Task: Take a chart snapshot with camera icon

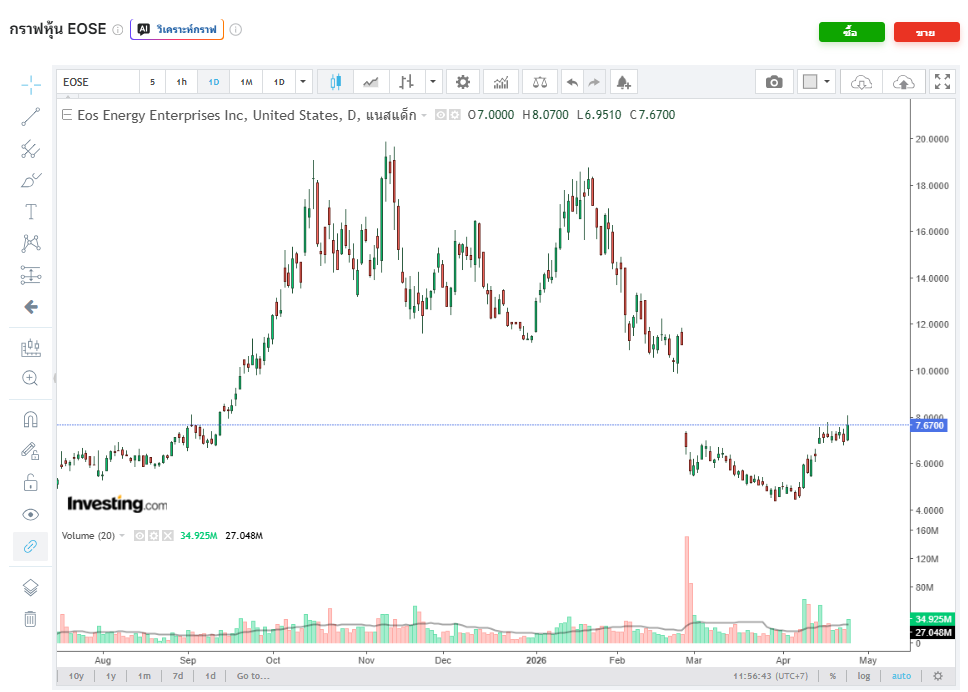Action: (x=774, y=82)
